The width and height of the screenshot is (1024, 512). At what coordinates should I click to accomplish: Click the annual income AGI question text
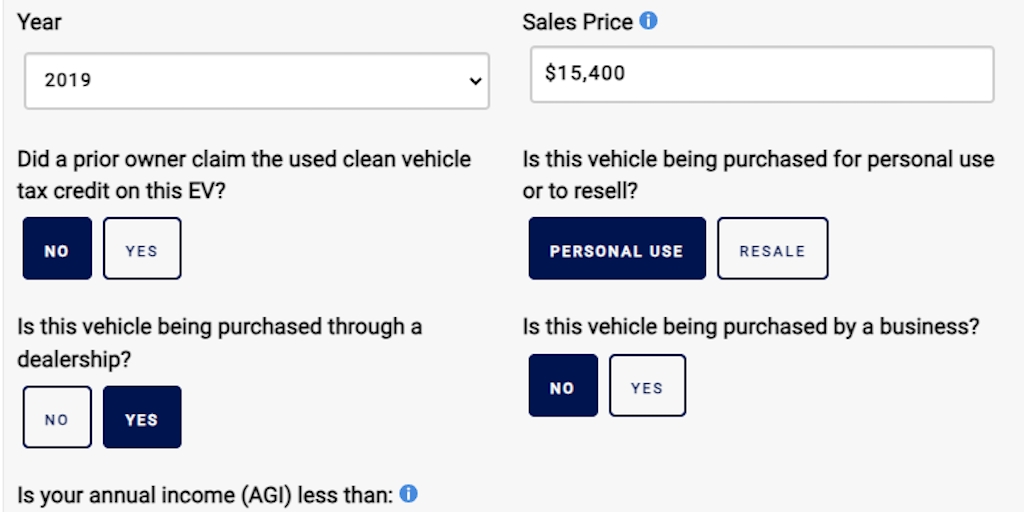[205, 494]
